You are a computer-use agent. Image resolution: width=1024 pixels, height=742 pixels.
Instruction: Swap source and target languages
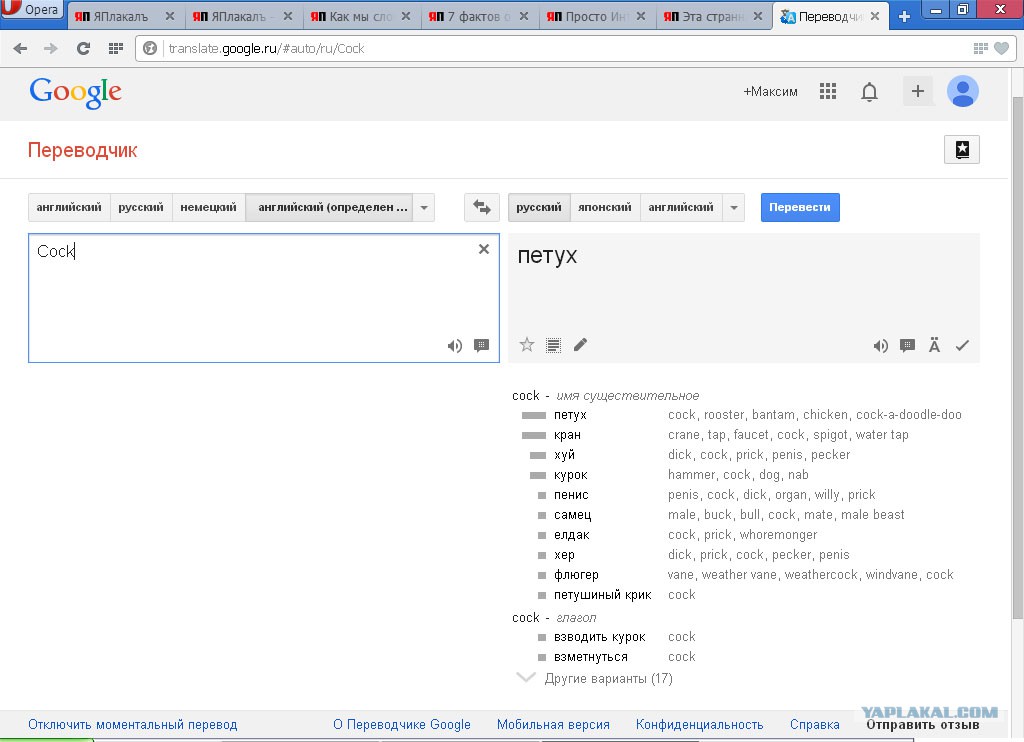(482, 208)
